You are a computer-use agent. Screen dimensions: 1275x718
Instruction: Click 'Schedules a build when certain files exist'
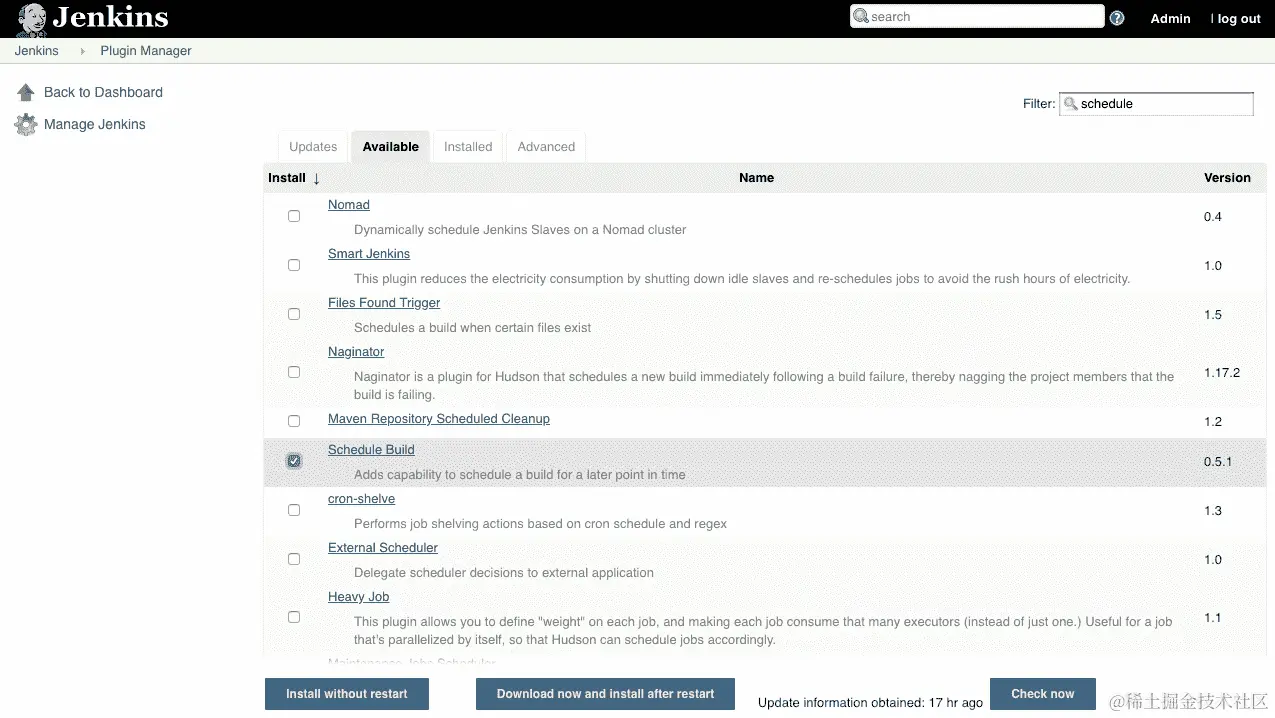click(x=472, y=328)
